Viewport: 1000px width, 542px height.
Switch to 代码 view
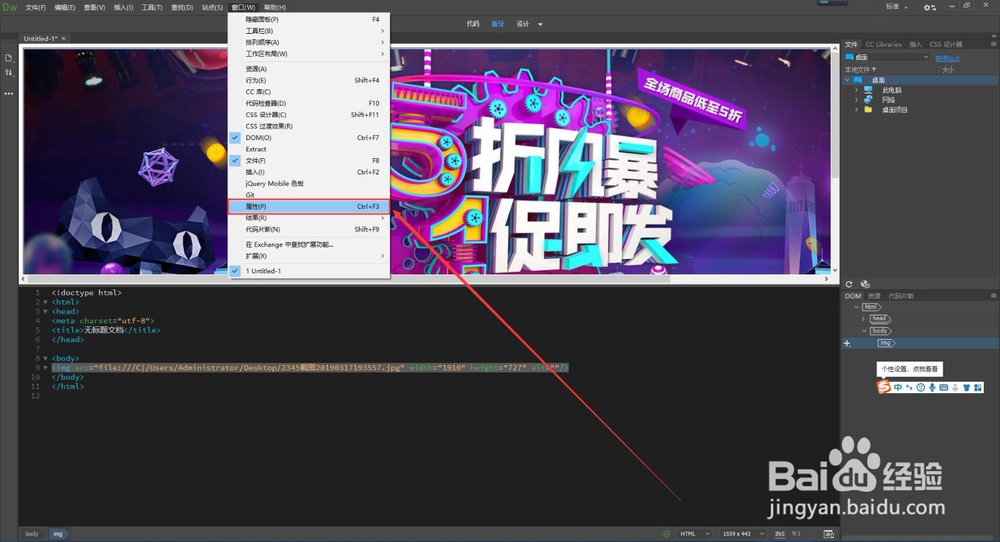click(x=473, y=24)
